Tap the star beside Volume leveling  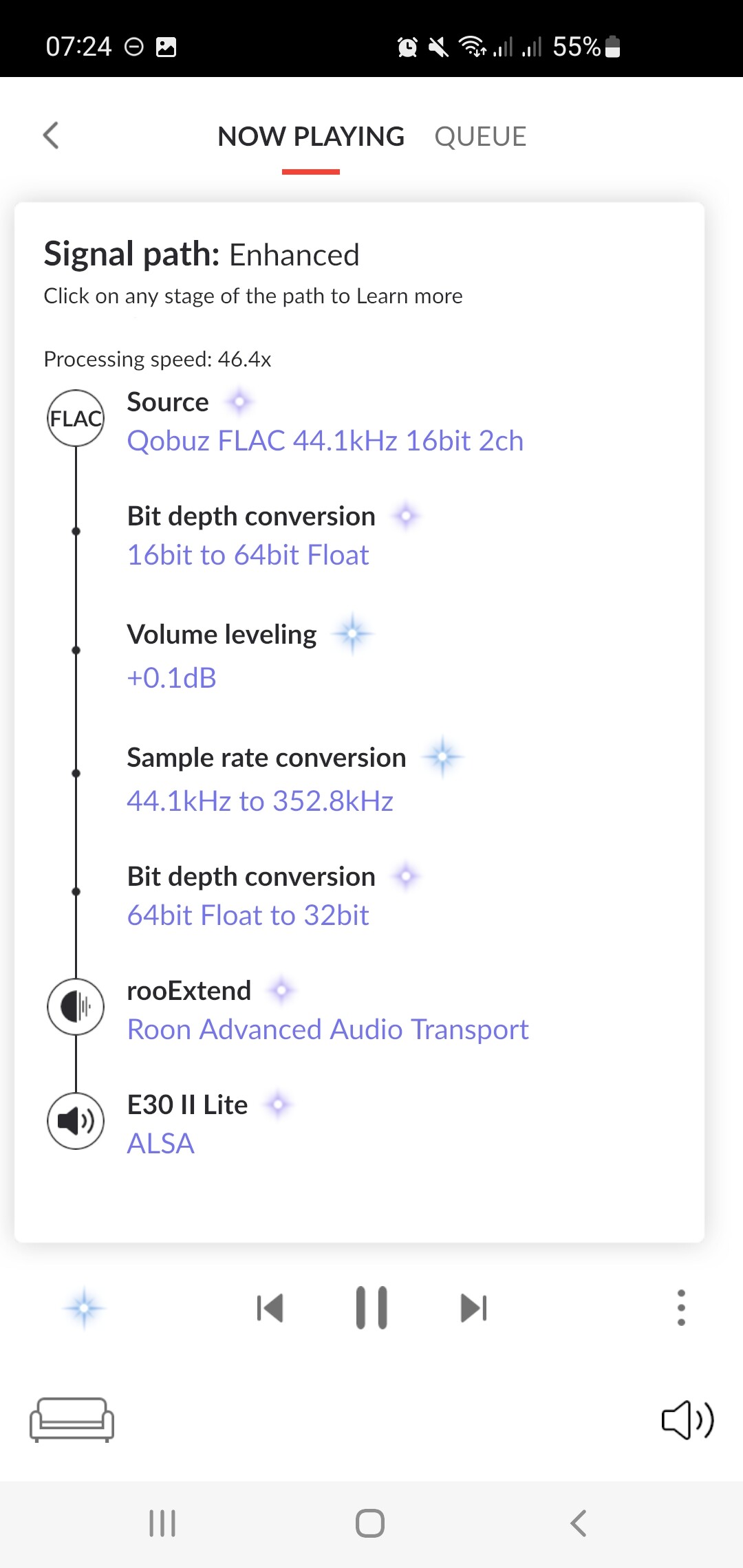click(352, 633)
